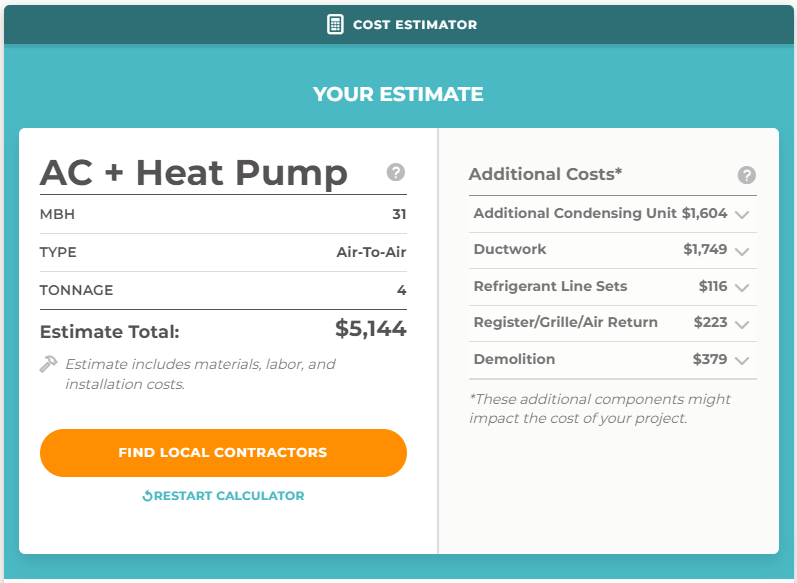Click the Estimate Total amount $5,144

click(371, 328)
